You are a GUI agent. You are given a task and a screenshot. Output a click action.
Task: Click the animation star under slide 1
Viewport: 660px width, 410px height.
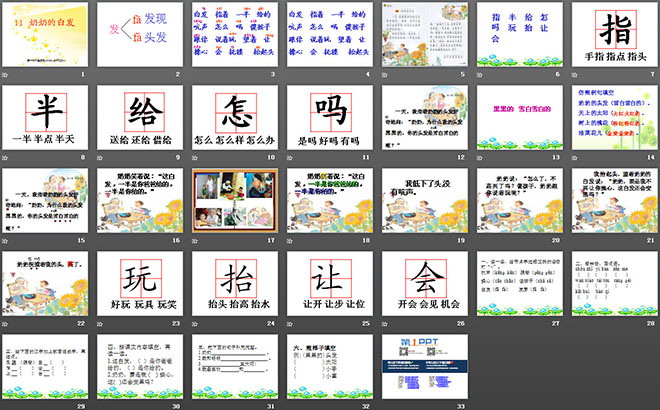point(5,75)
